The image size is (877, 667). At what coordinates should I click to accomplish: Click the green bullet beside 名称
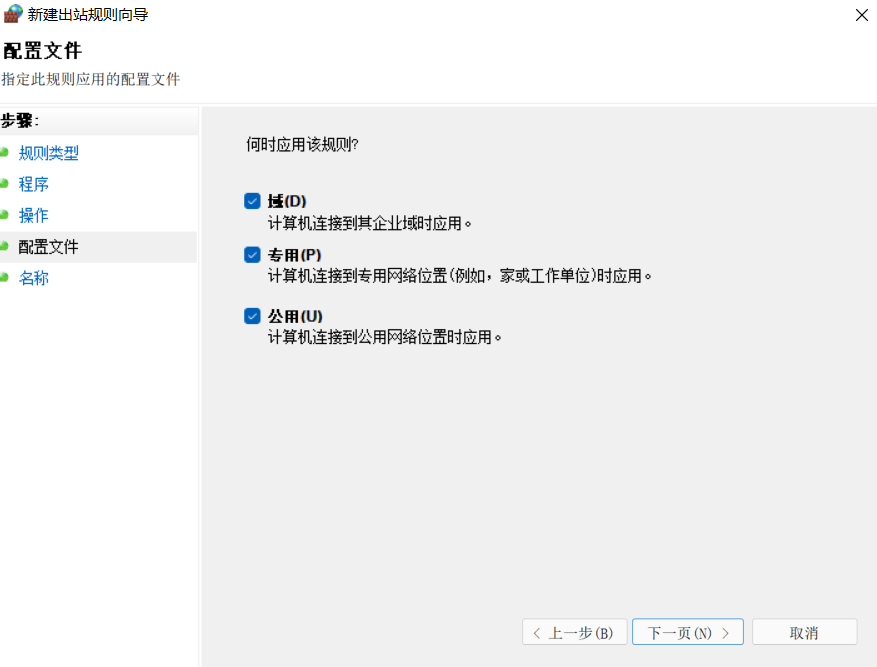pos(4,277)
